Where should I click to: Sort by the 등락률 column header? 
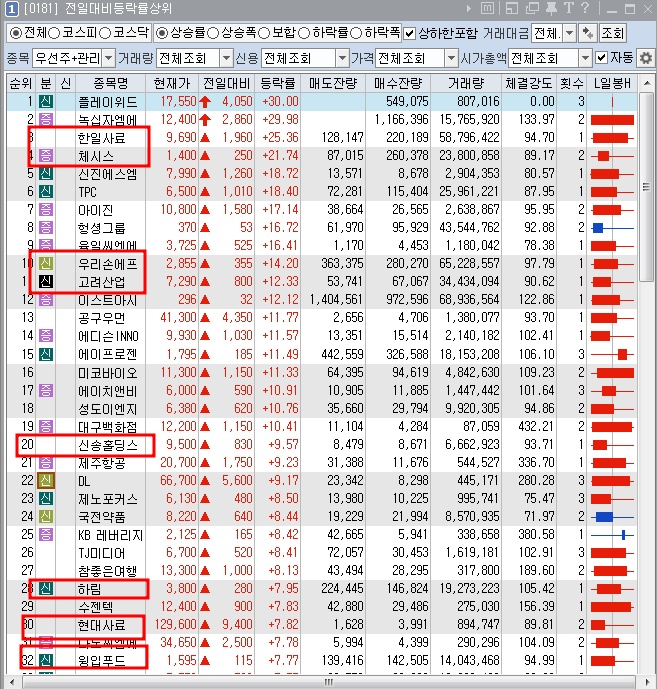tap(278, 83)
